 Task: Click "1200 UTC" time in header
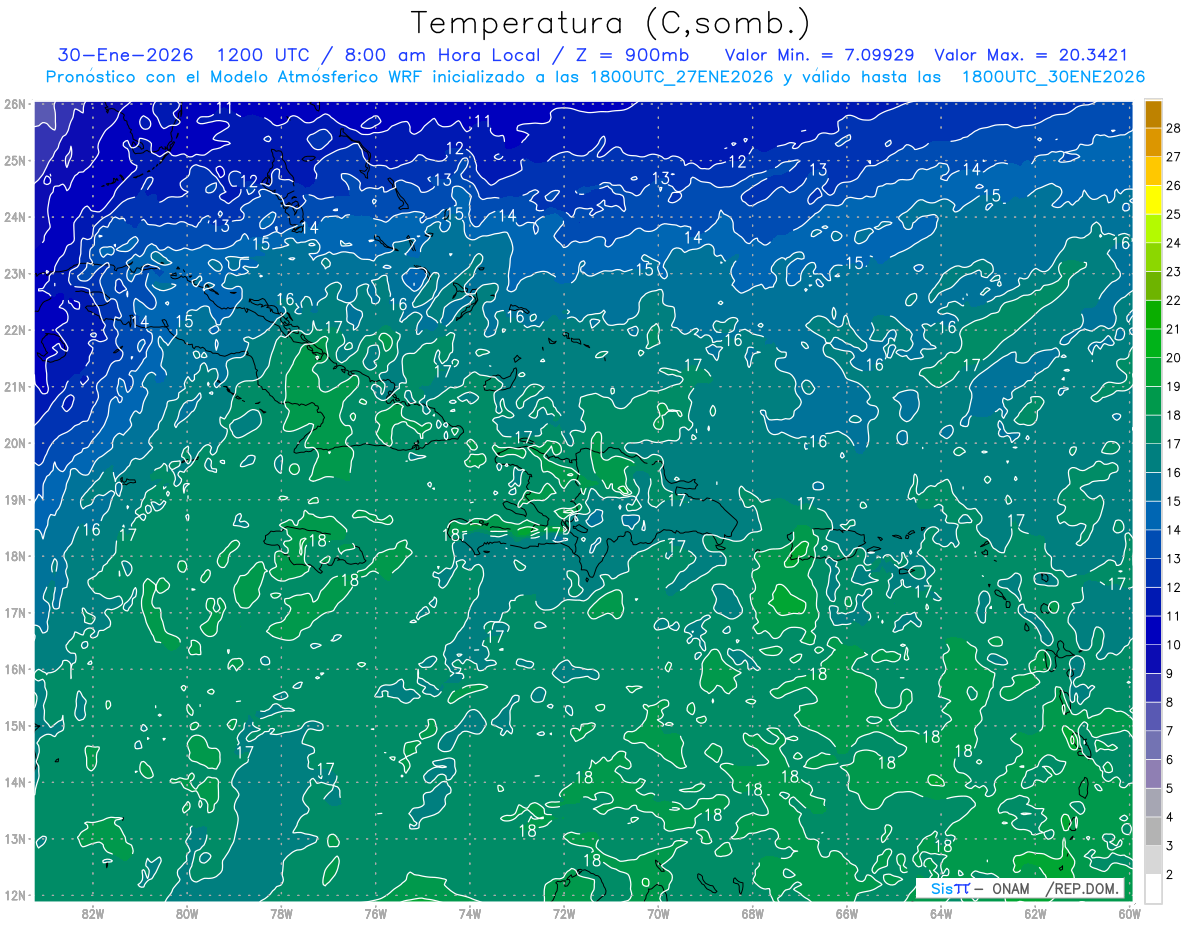[x=264, y=56]
